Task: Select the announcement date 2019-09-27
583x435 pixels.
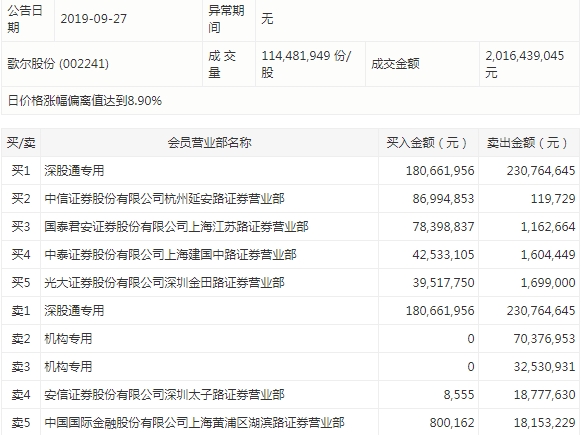Action: 94,19
